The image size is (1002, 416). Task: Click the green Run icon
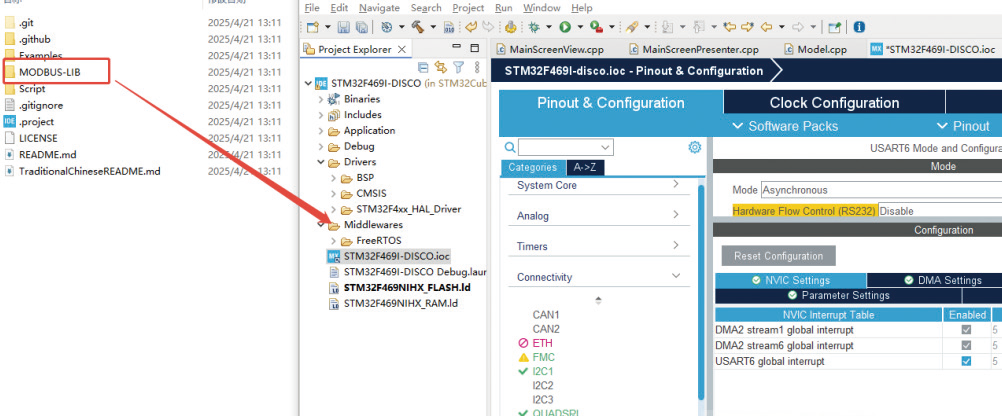coord(565,27)
